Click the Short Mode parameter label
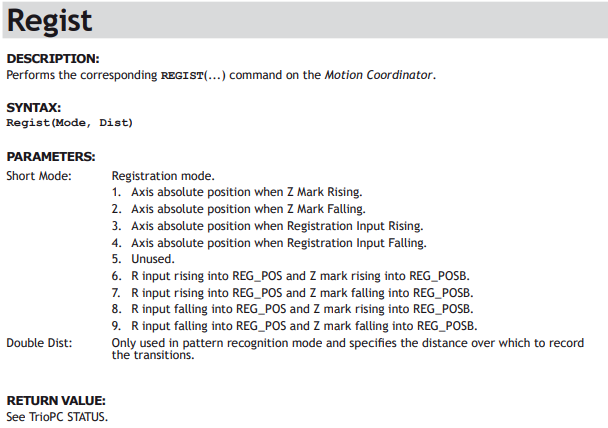The image size is (608, 428). pyautogui.click(x=39, y=176)
